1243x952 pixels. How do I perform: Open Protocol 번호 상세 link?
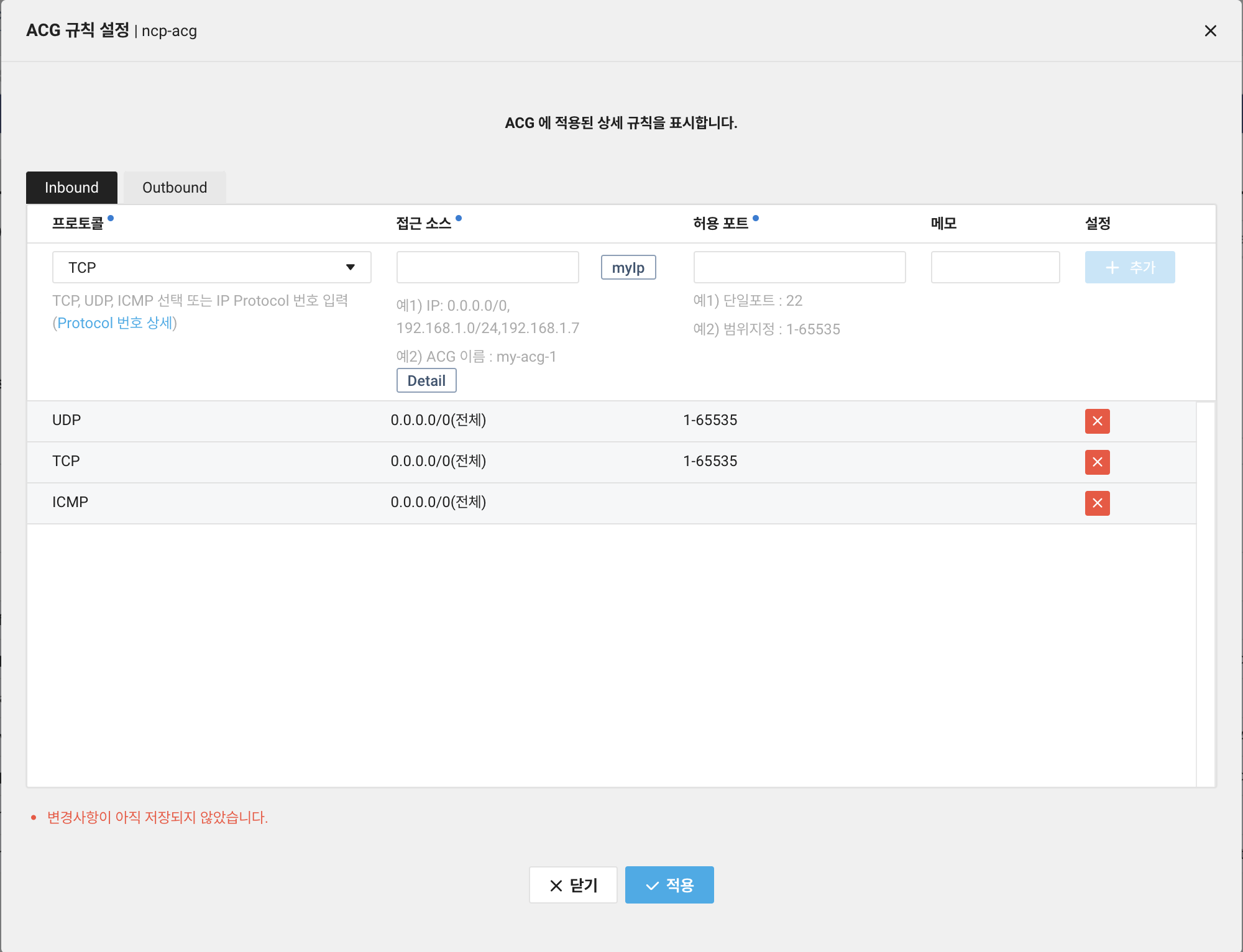(x=115, y=323)
